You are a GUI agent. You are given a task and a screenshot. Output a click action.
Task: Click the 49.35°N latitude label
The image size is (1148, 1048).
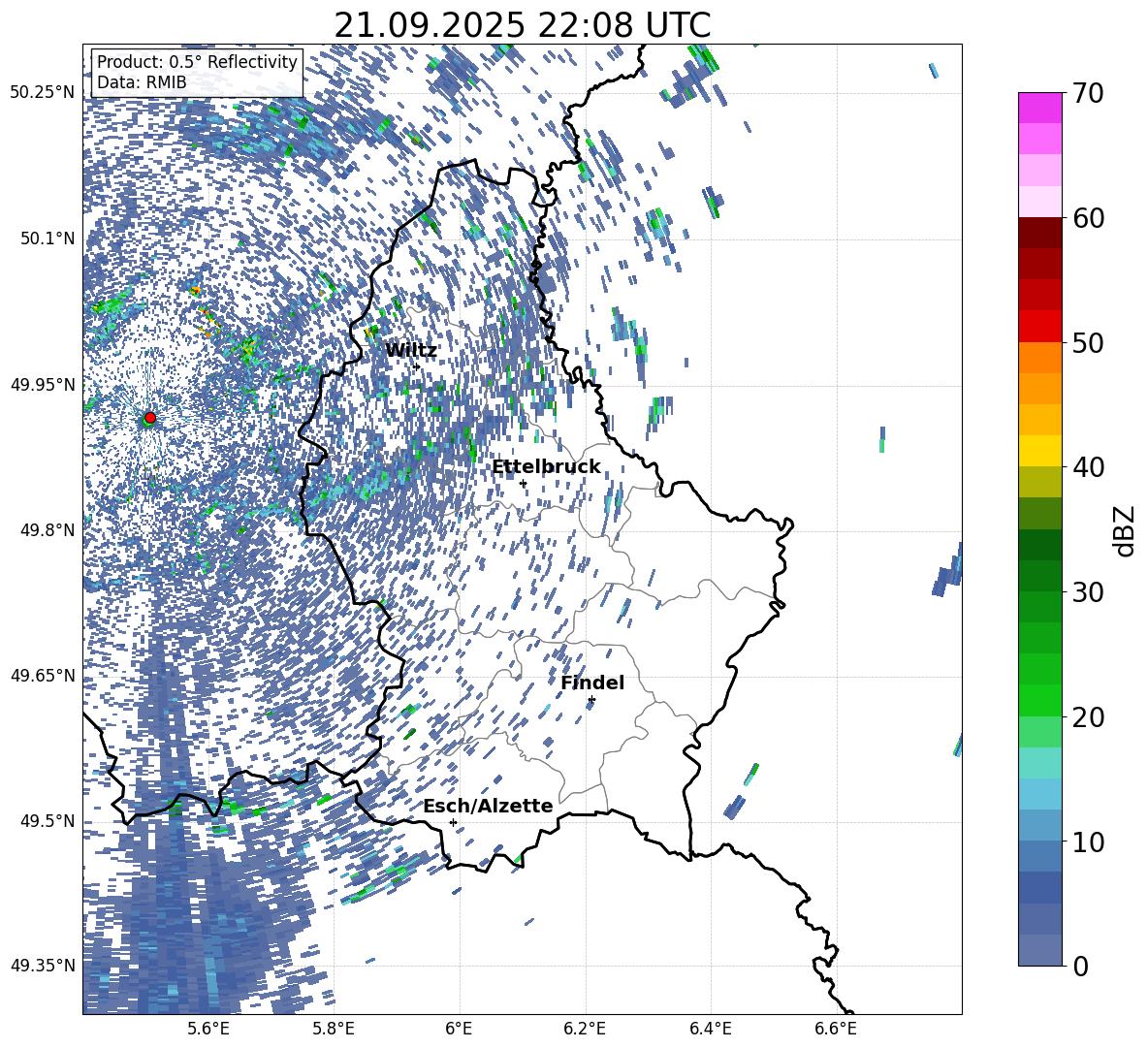[43, 966]
